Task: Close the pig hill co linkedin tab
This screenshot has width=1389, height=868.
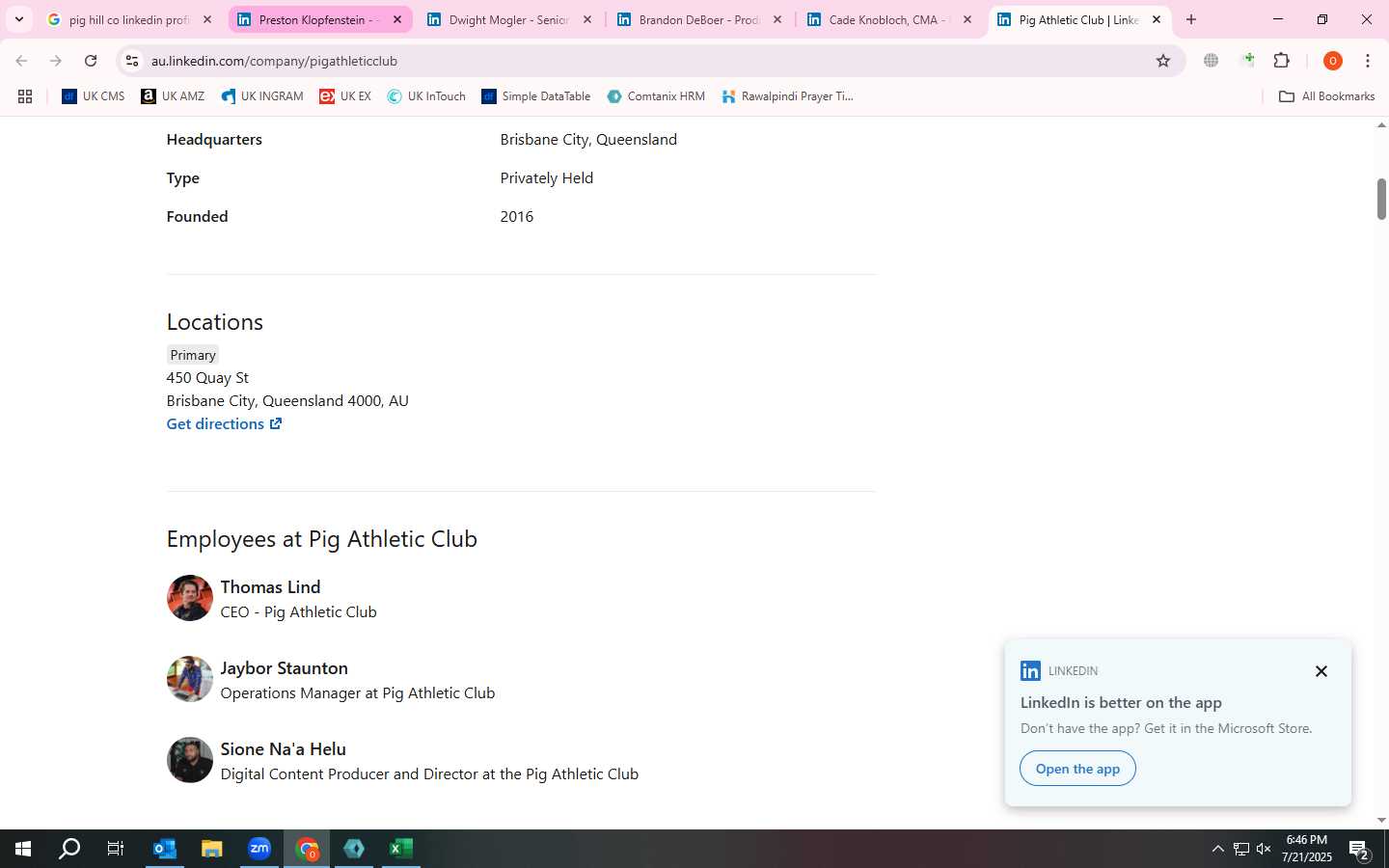Action: pos(206,19)
